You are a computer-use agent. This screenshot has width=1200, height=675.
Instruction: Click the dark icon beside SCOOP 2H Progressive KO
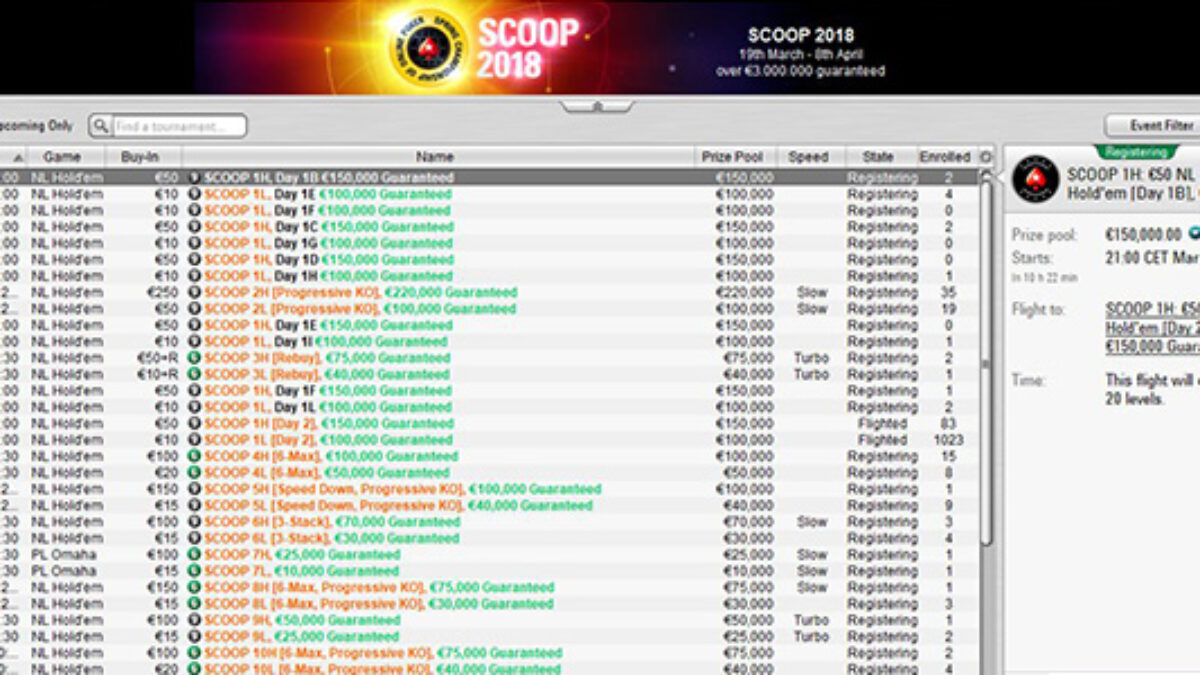pyautogui.click(x=194, y=293)
